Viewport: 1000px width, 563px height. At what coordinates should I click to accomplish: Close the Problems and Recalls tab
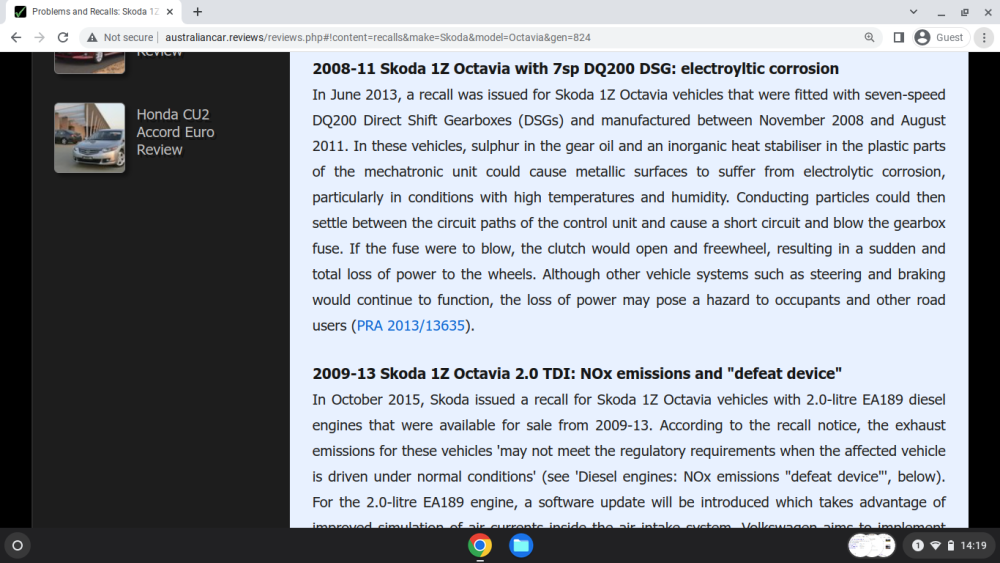170,11
